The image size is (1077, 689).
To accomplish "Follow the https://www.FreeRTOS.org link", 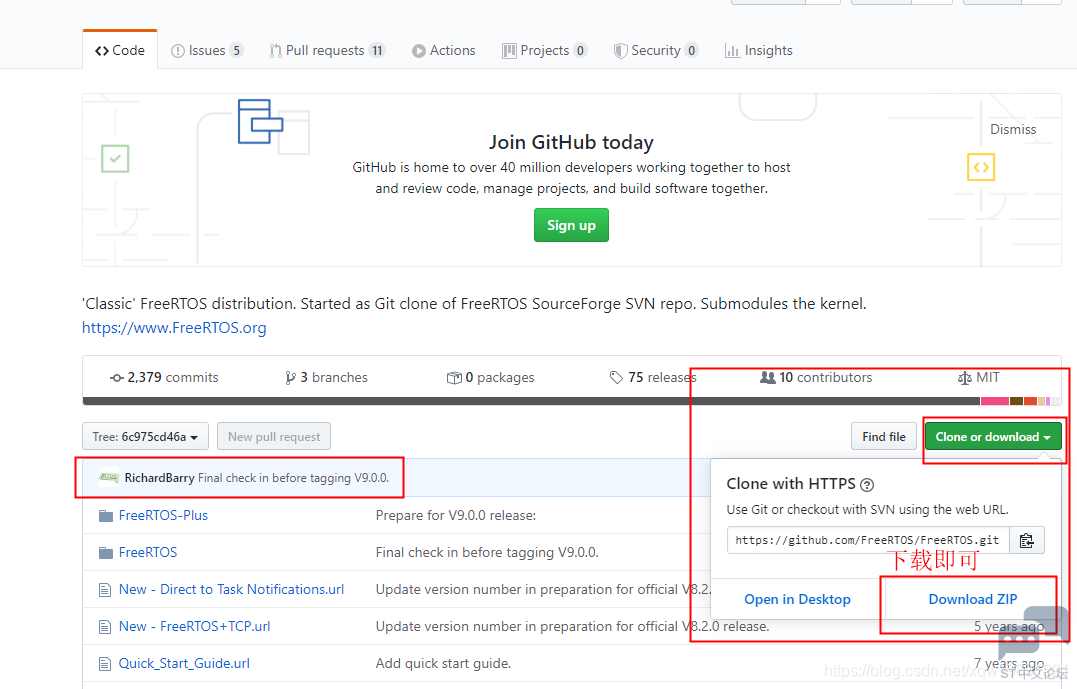I will (x=174, y=328).
